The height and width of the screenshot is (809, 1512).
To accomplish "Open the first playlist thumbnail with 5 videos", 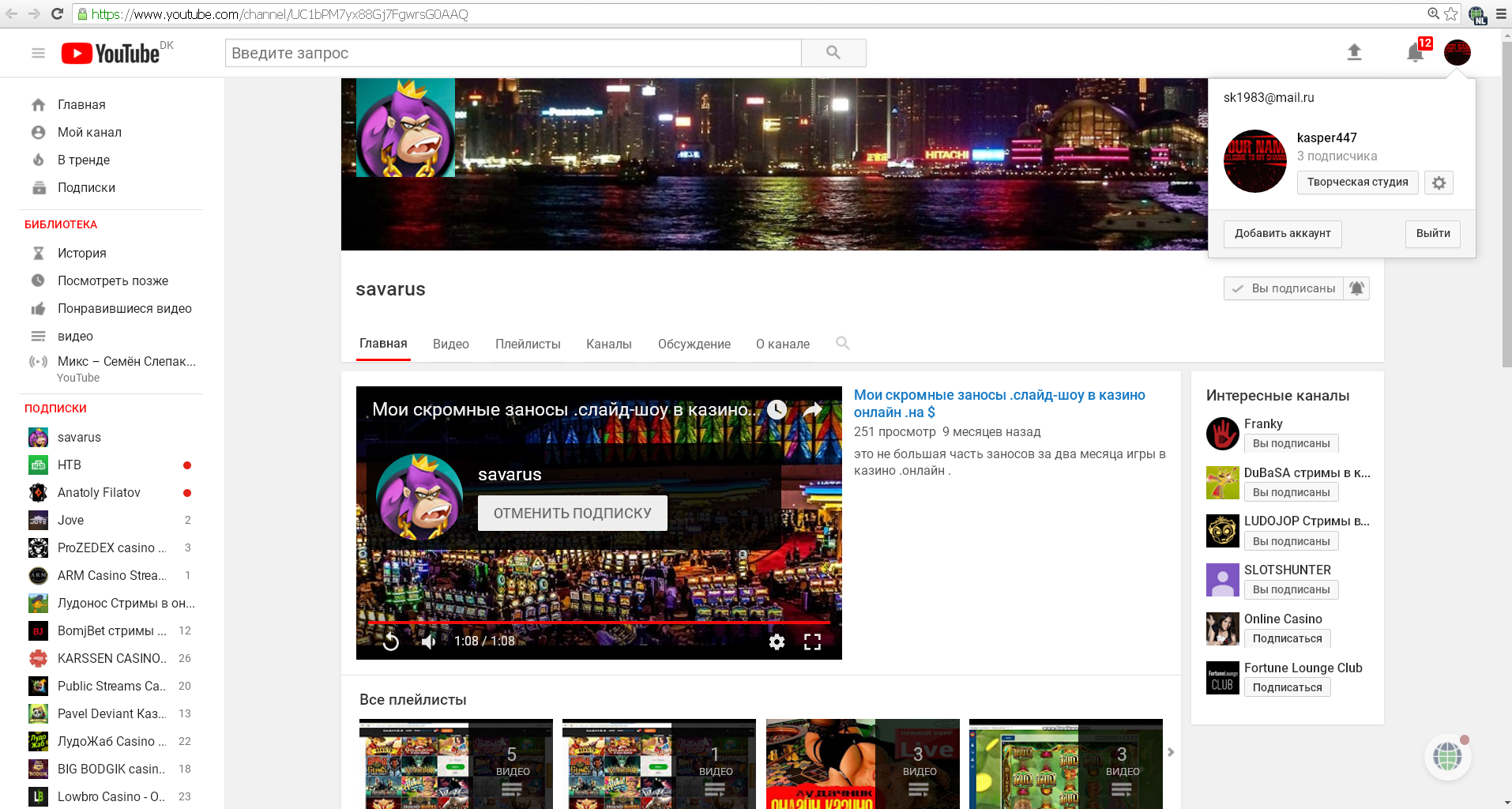I will (x=456, y=764).
